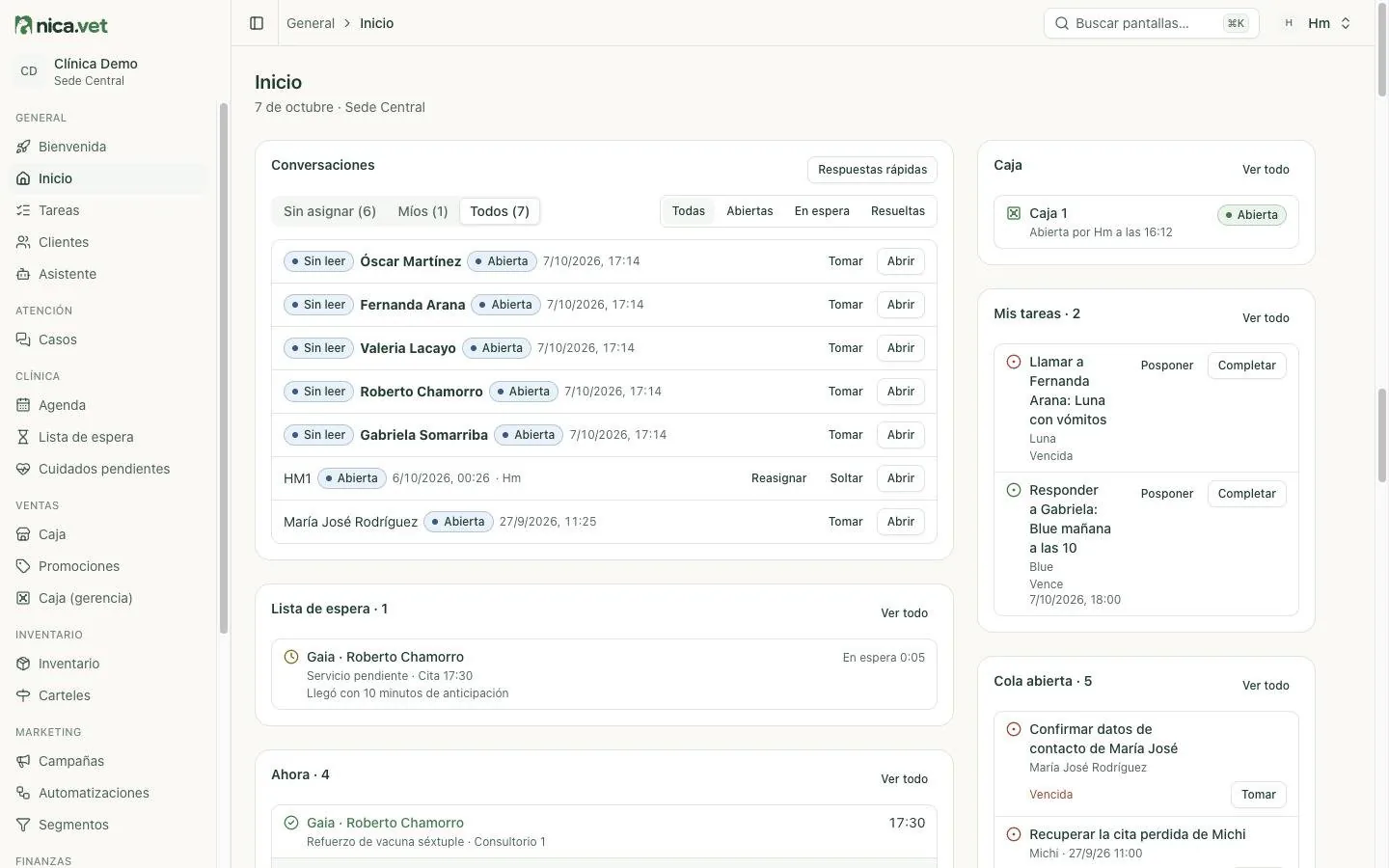Check the Recuperar la cita perdida circle
The width and height of the screenshot is (1389, 868).
pos(1014,834)
